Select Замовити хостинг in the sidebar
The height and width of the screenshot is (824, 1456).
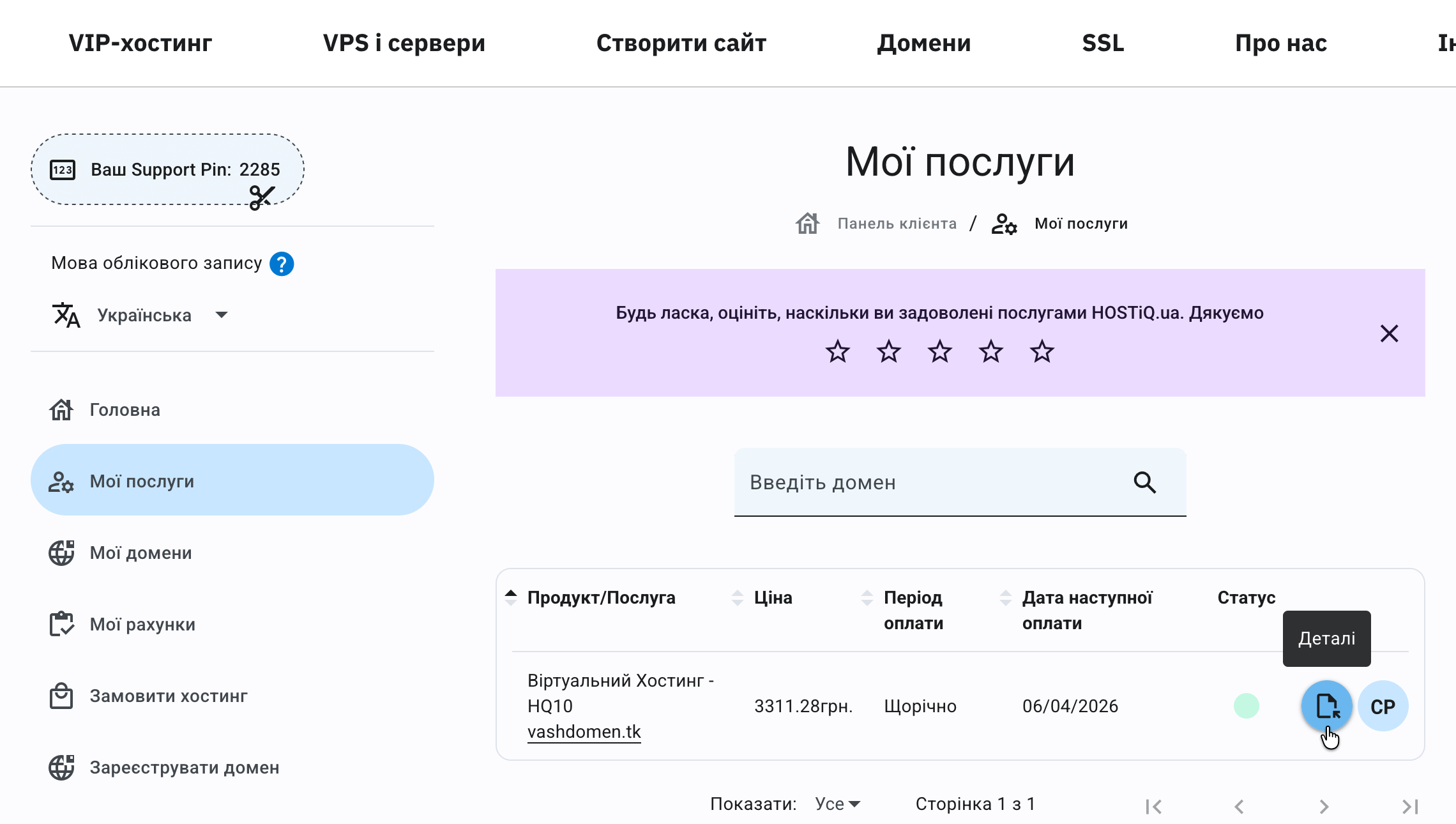(x=168, y=696)
